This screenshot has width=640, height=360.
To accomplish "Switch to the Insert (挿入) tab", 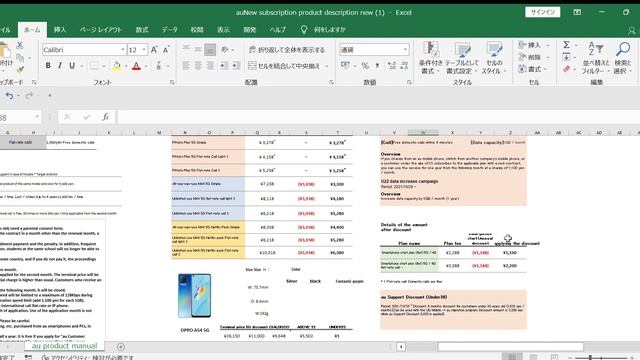I will tap(60, 30).
